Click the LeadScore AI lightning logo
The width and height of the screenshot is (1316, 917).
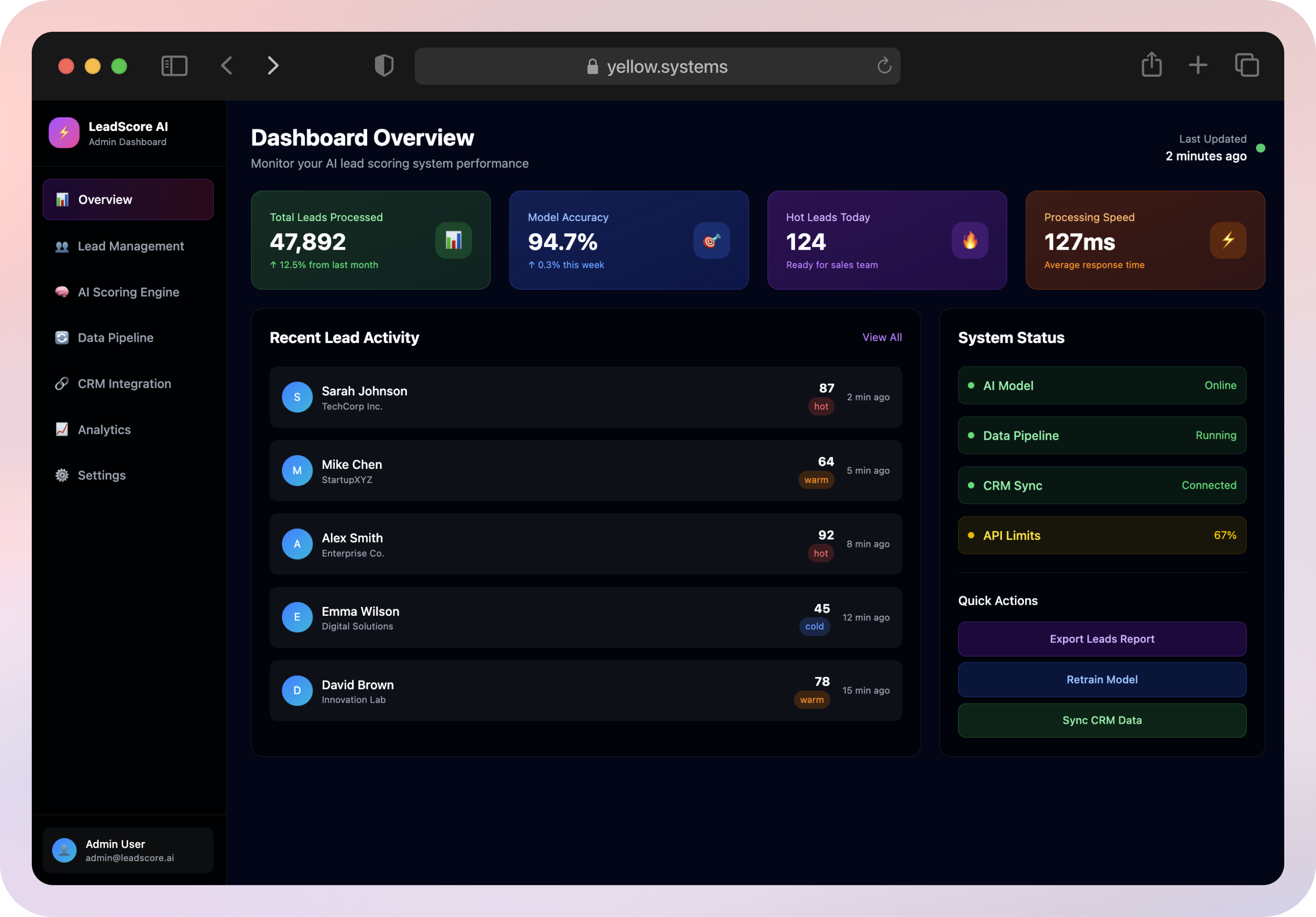(x=64, y=133)
